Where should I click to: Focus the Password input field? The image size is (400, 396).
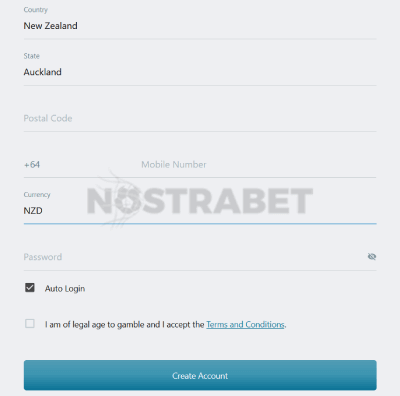click(193, 257)
